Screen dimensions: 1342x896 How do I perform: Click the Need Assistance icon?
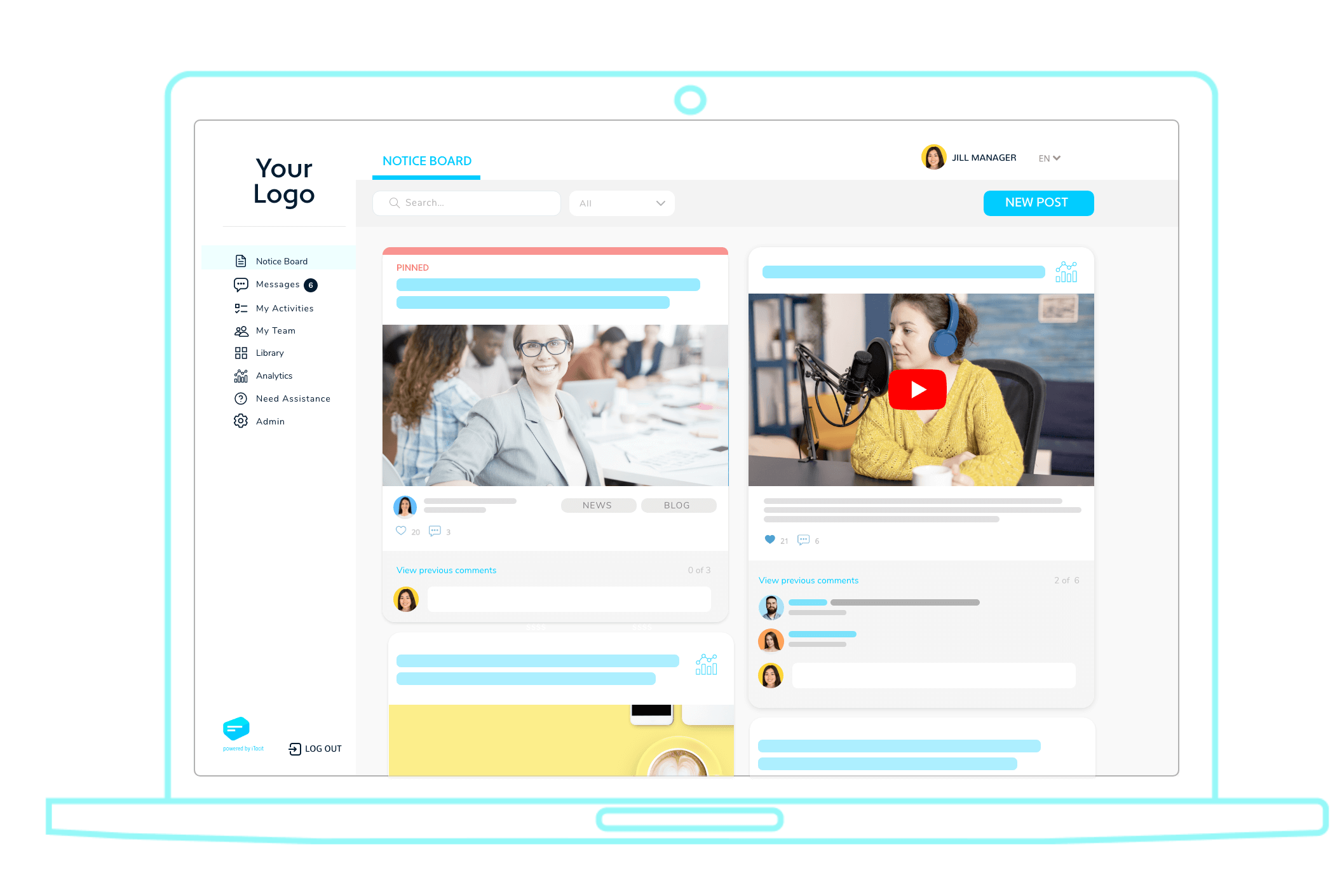239,398
